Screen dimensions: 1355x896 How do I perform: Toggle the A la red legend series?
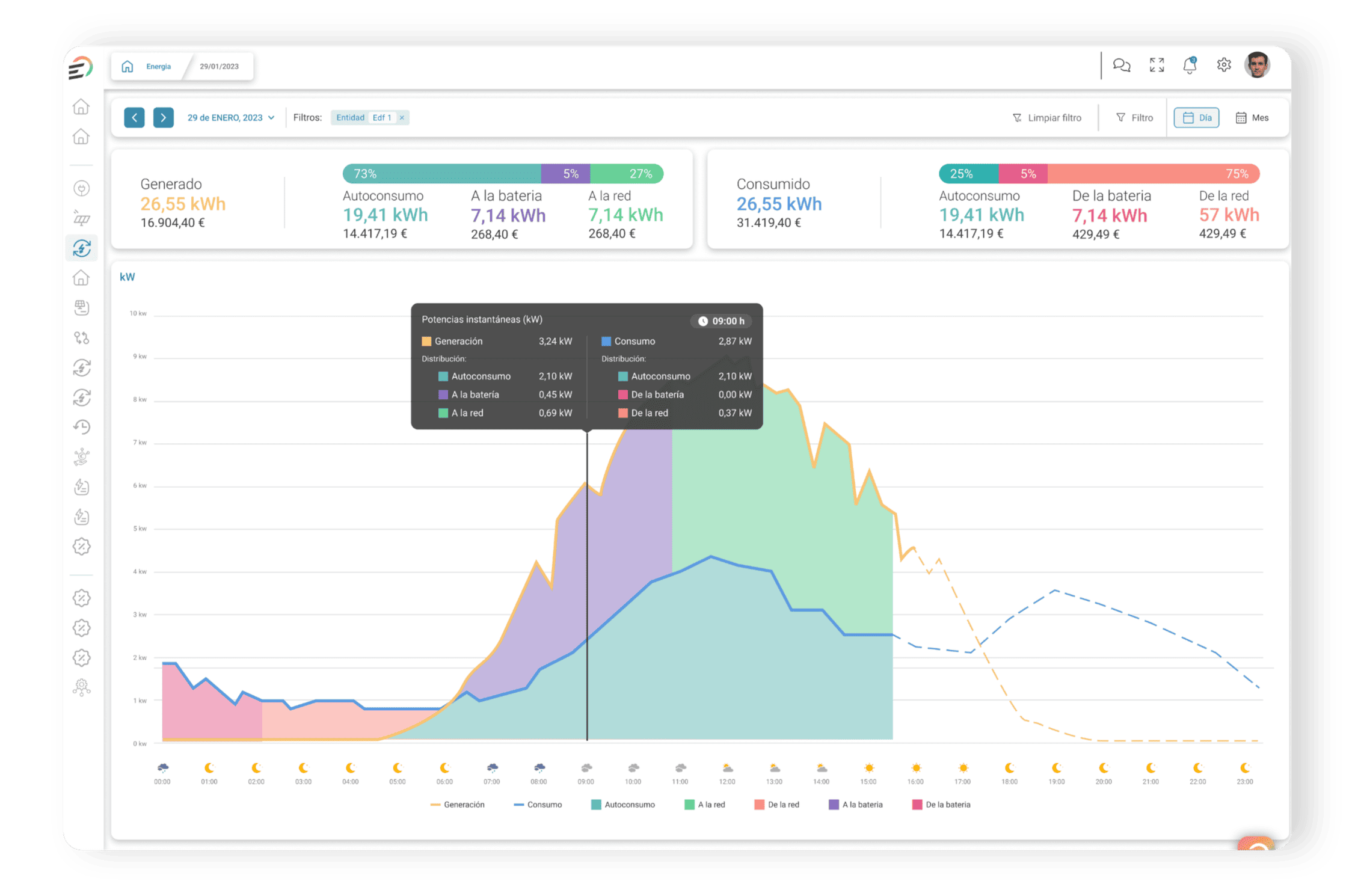pyautogui.click(x=704, y=805)
